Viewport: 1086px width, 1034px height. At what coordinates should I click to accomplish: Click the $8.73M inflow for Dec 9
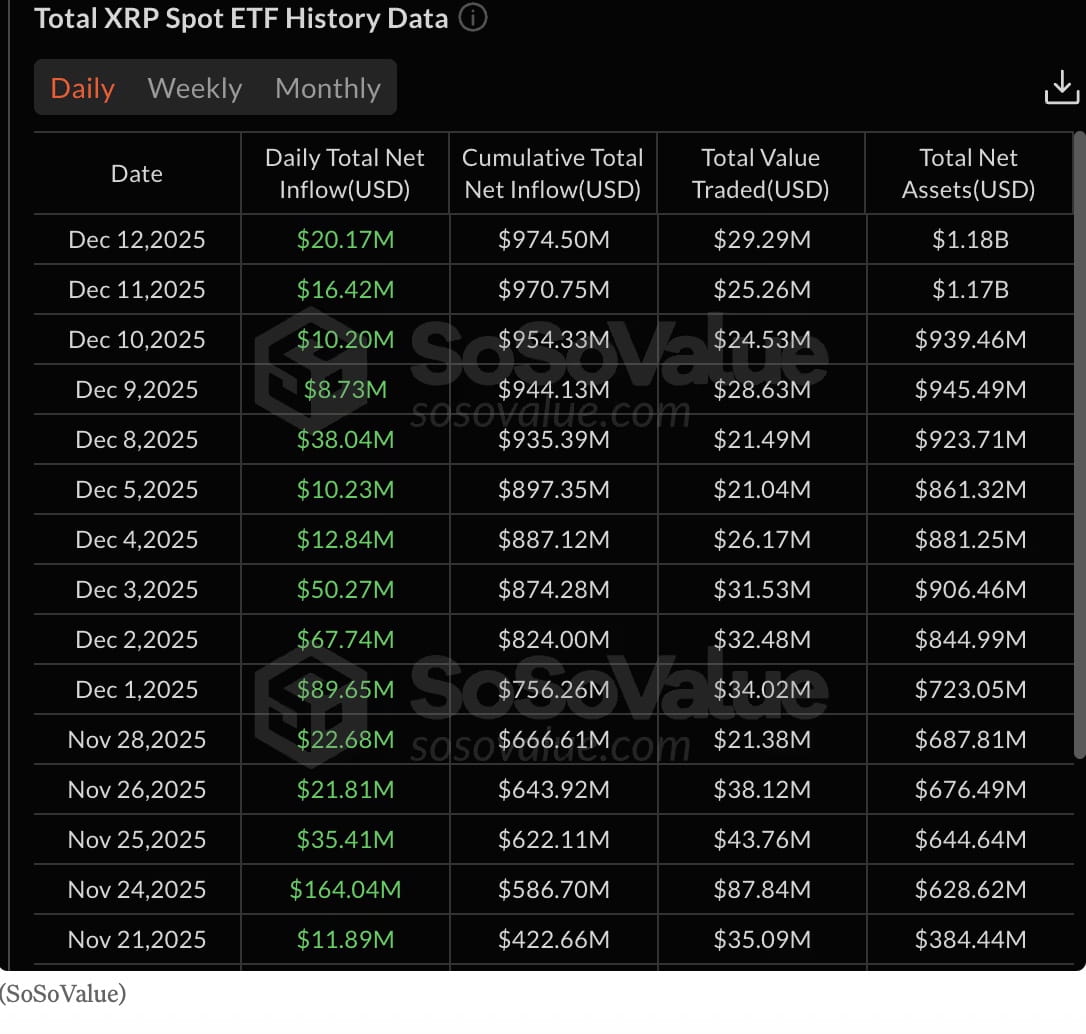(344, 389)
